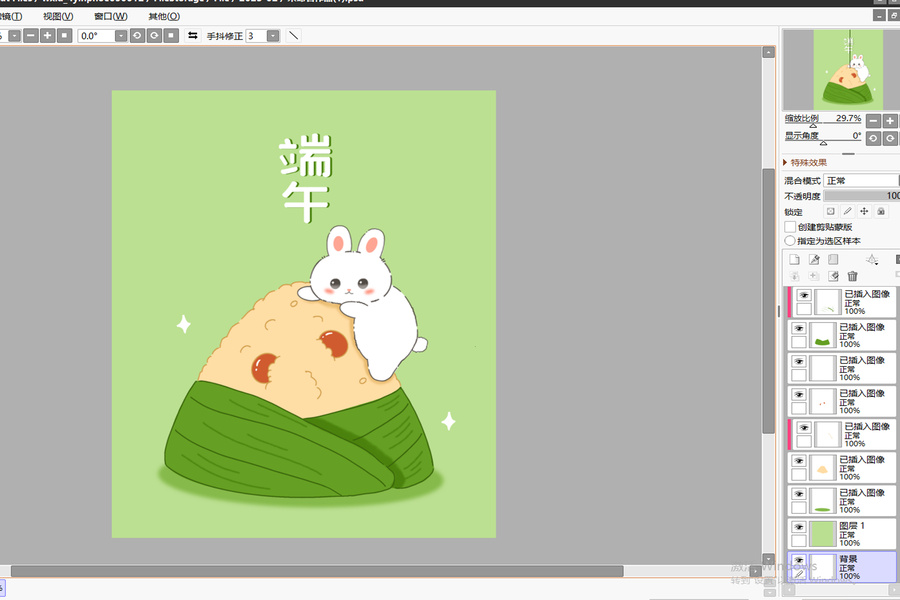Open the 其他(O) menu
The width and height of the screenshot is (900, 600).
(164, 16)
